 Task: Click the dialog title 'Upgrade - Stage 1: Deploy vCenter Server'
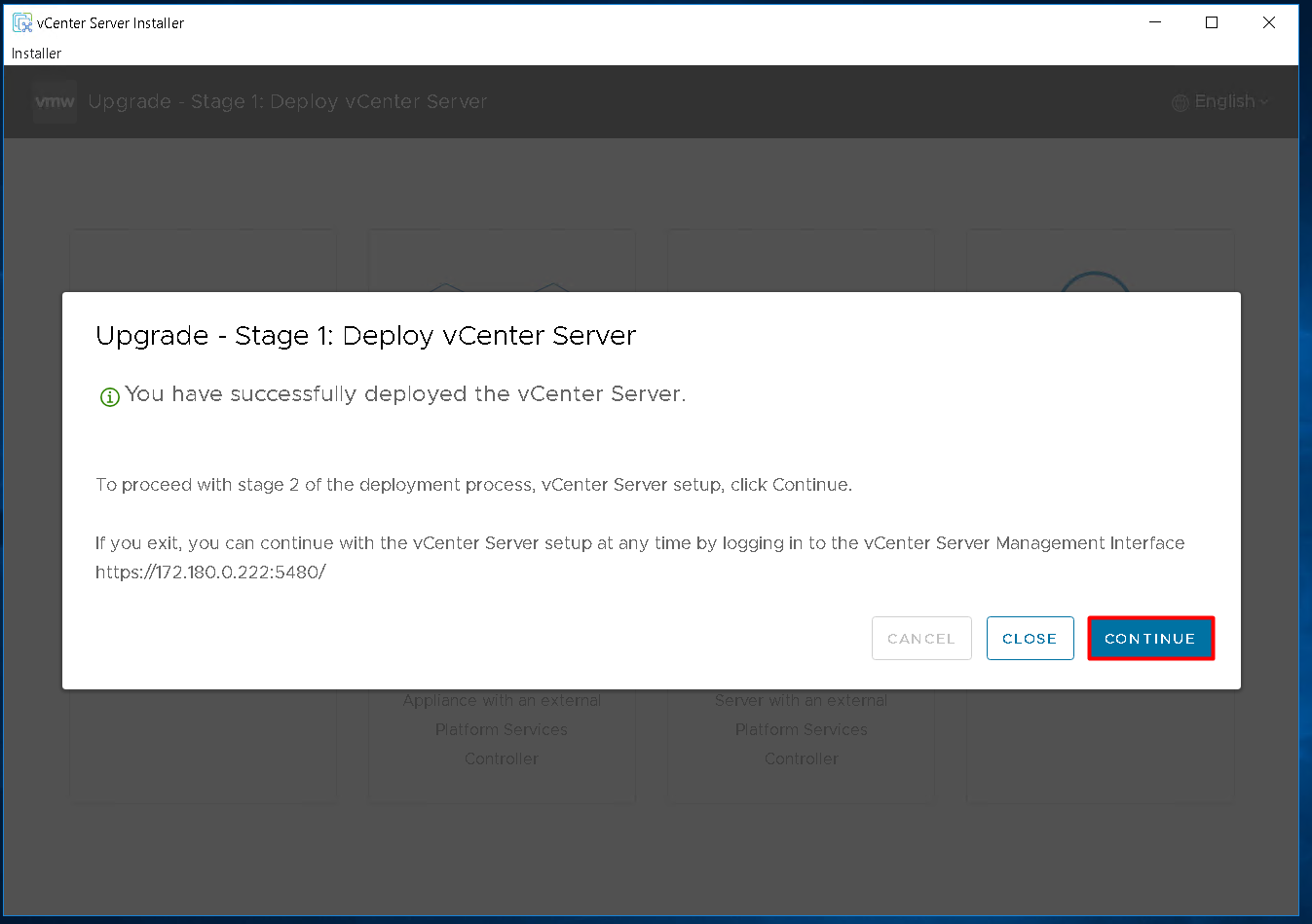(365, 336)
